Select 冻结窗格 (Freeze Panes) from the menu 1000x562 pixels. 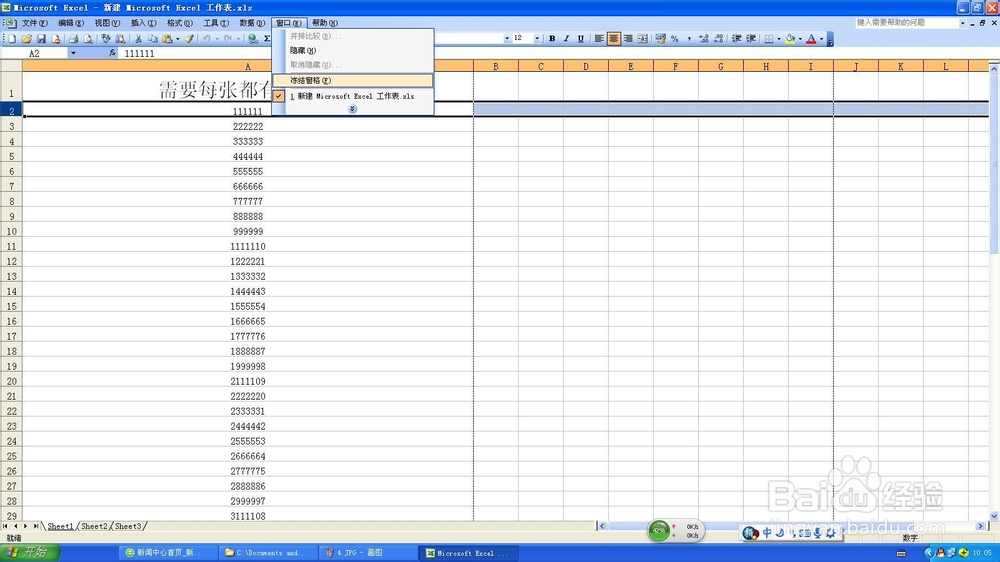(353, 80)
